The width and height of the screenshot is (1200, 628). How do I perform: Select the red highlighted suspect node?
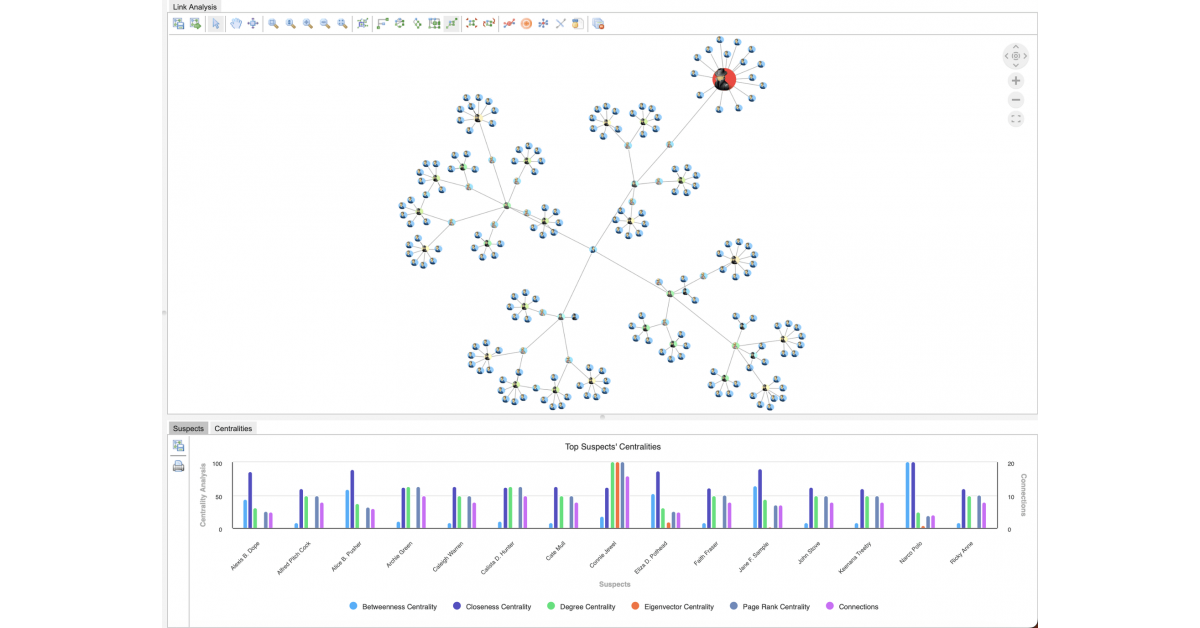click(724, 80)
